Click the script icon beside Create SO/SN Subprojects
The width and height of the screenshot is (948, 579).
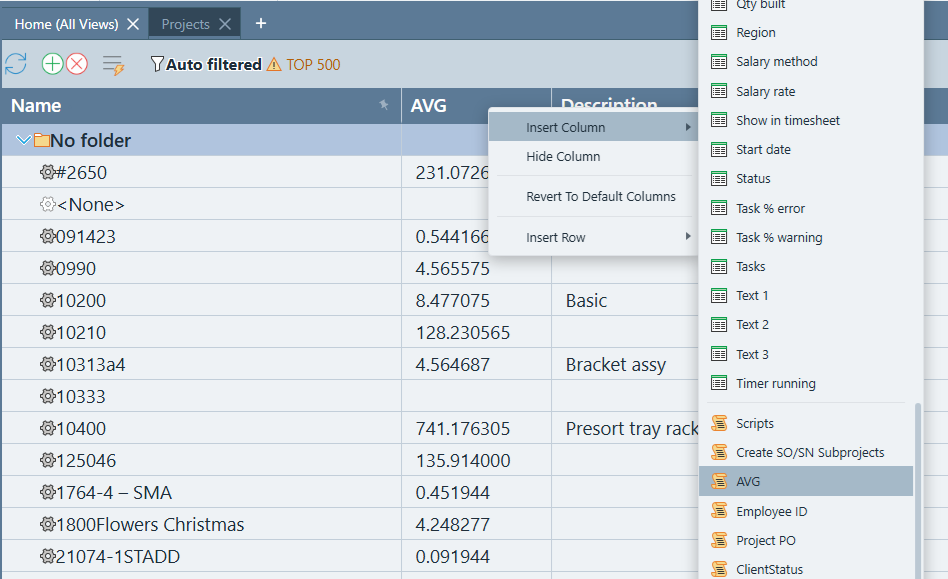coord(719,453)
